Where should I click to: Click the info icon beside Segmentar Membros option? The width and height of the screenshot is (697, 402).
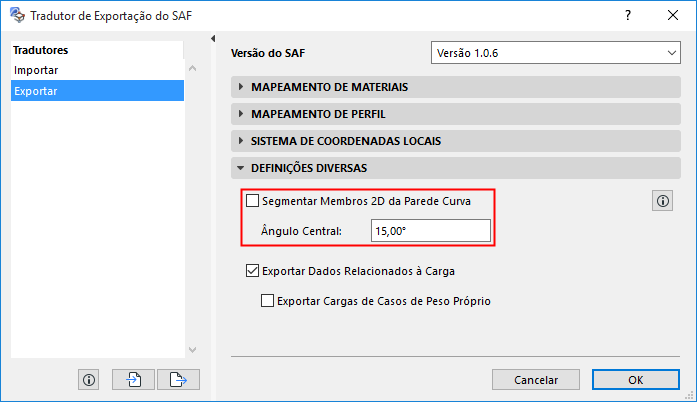point(662,201)
